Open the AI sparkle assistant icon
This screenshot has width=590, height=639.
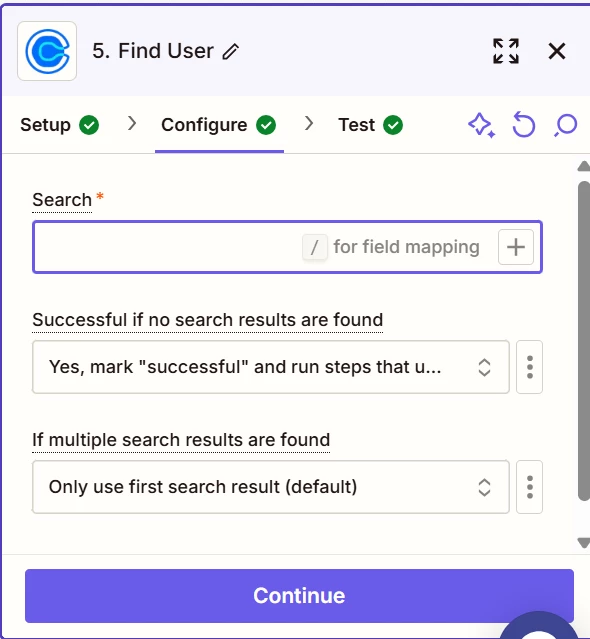click(482, 125)
